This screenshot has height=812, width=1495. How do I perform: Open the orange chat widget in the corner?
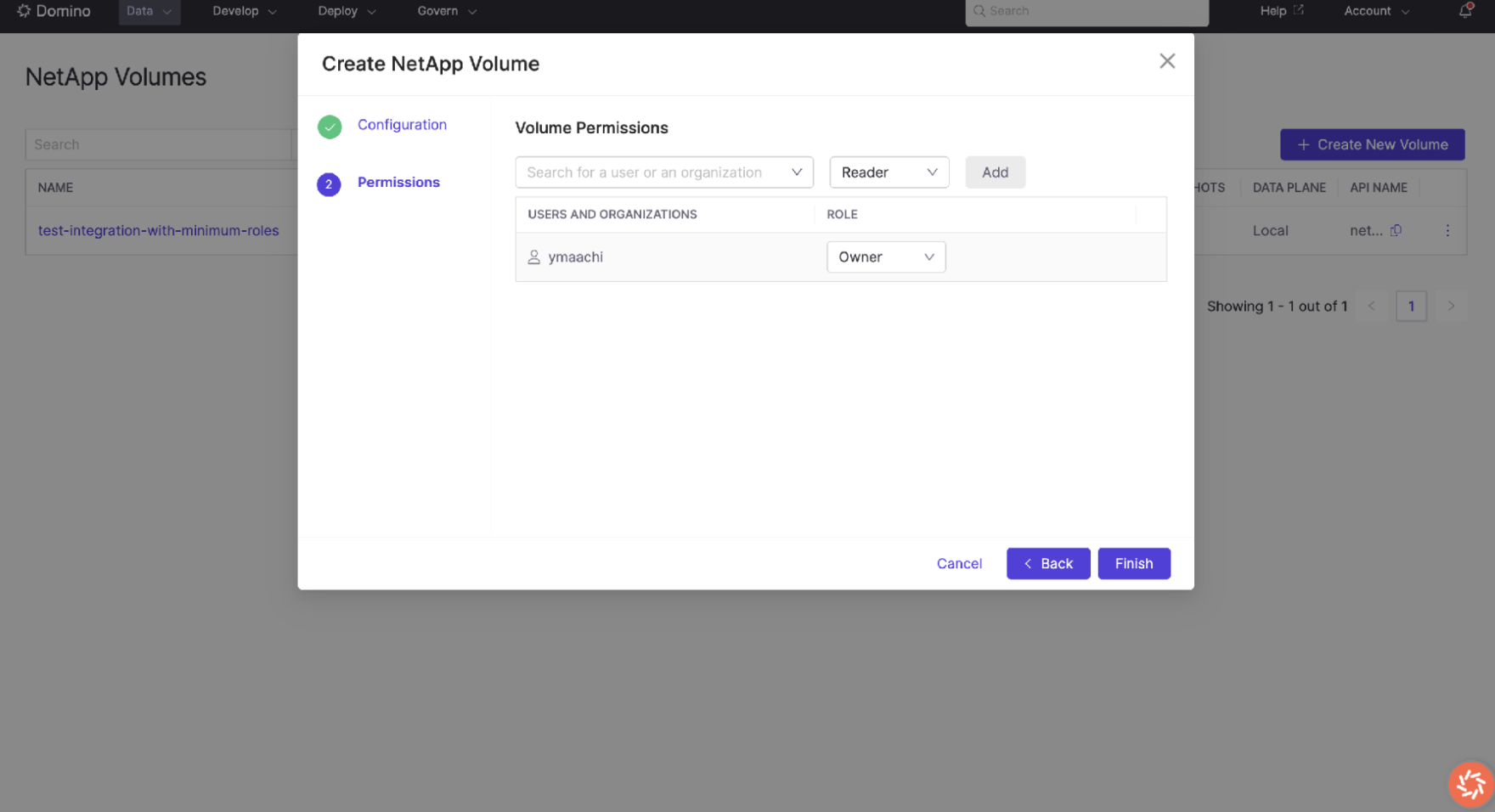1471,784
